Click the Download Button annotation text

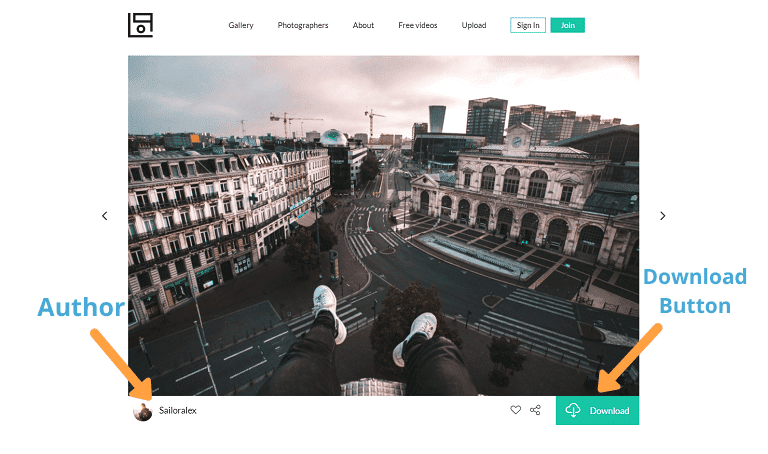(694, 290)
